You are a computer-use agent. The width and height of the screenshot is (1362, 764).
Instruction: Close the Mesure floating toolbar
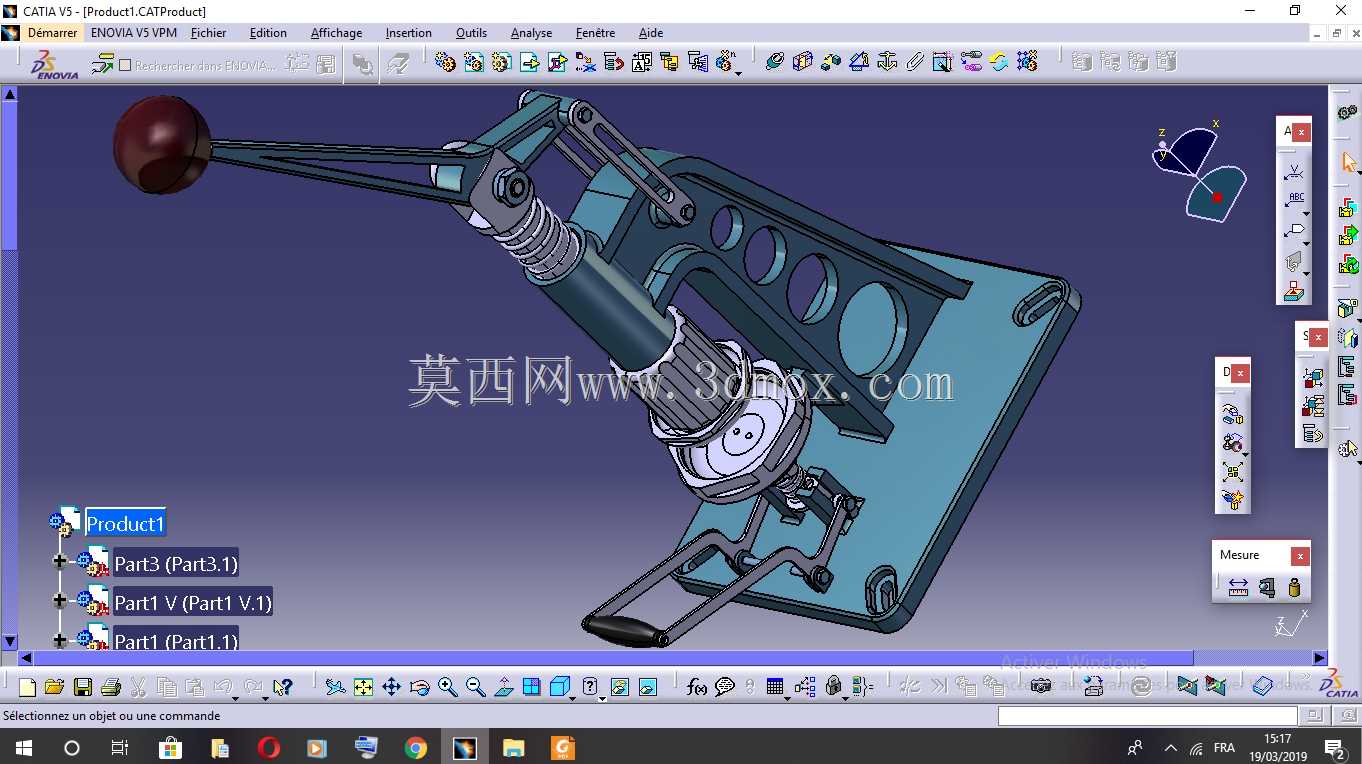pos(1300,556)
